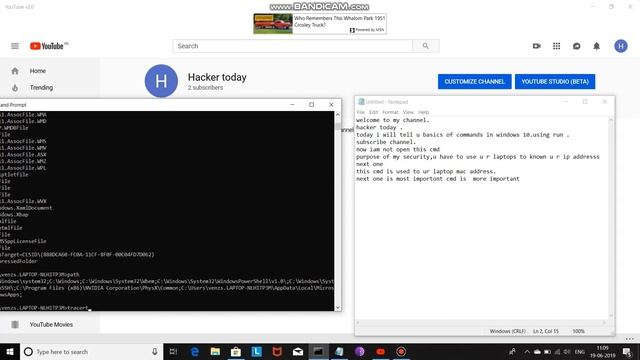Click 'Ln 2, Col 15' in Notepad status bar

546,331
